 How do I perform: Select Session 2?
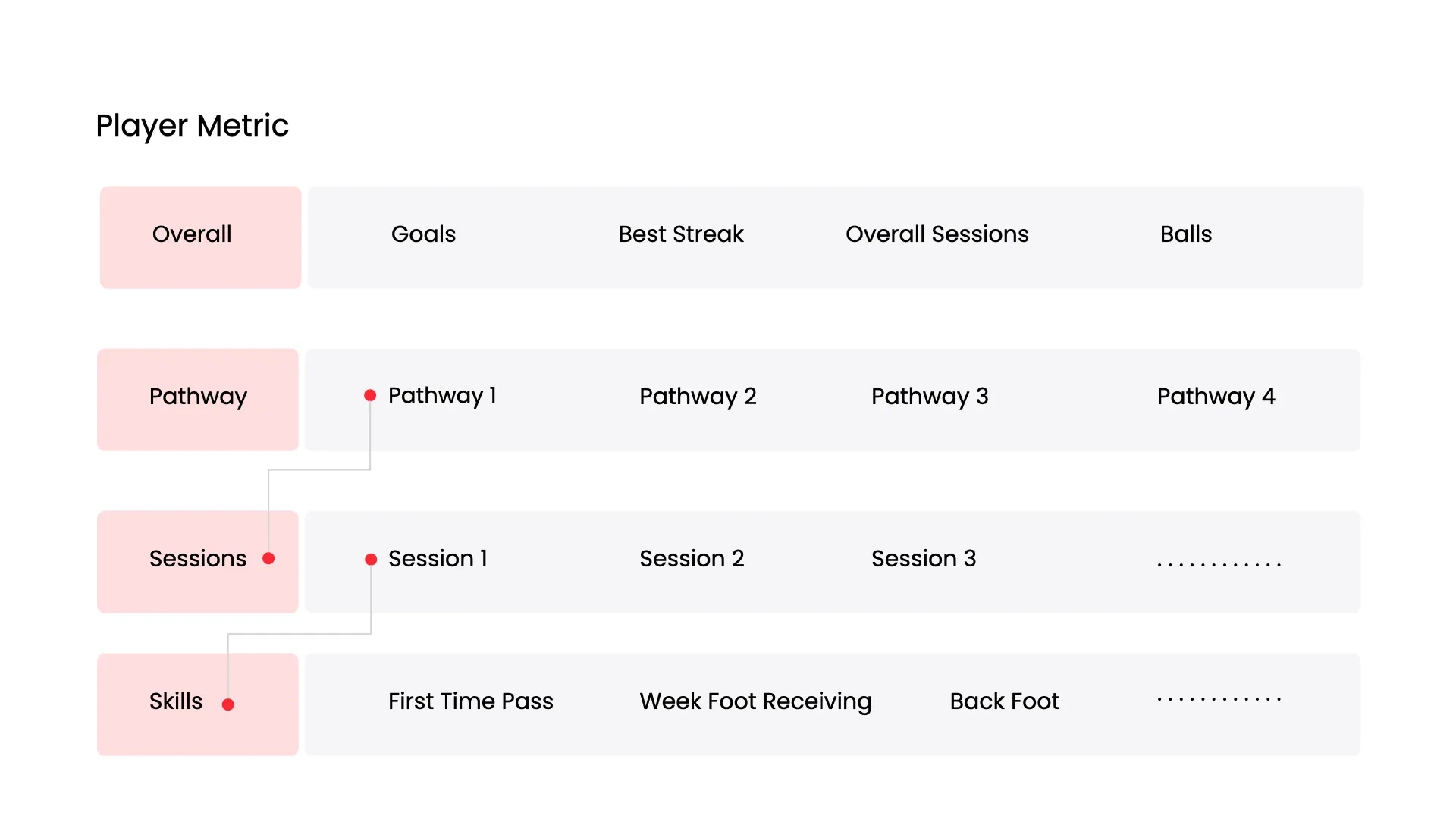[x=692, y=559]
